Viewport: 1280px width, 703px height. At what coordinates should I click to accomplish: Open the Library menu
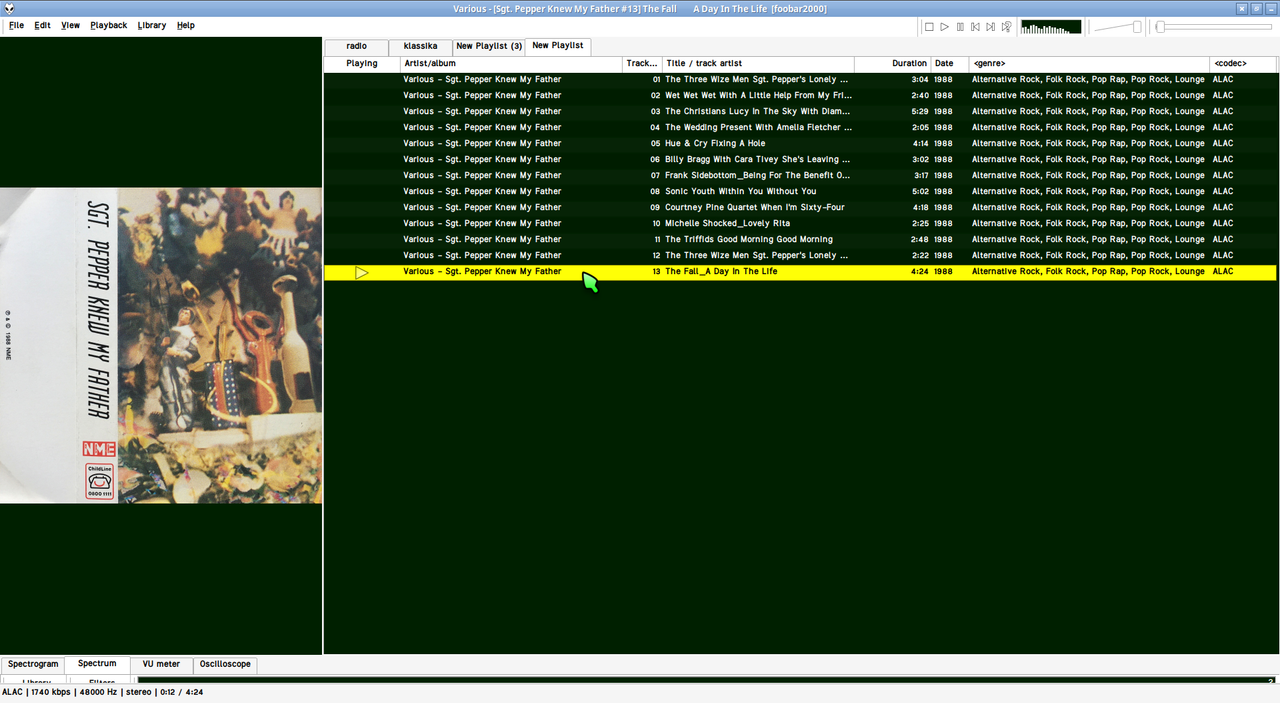(x=152, y=25)
